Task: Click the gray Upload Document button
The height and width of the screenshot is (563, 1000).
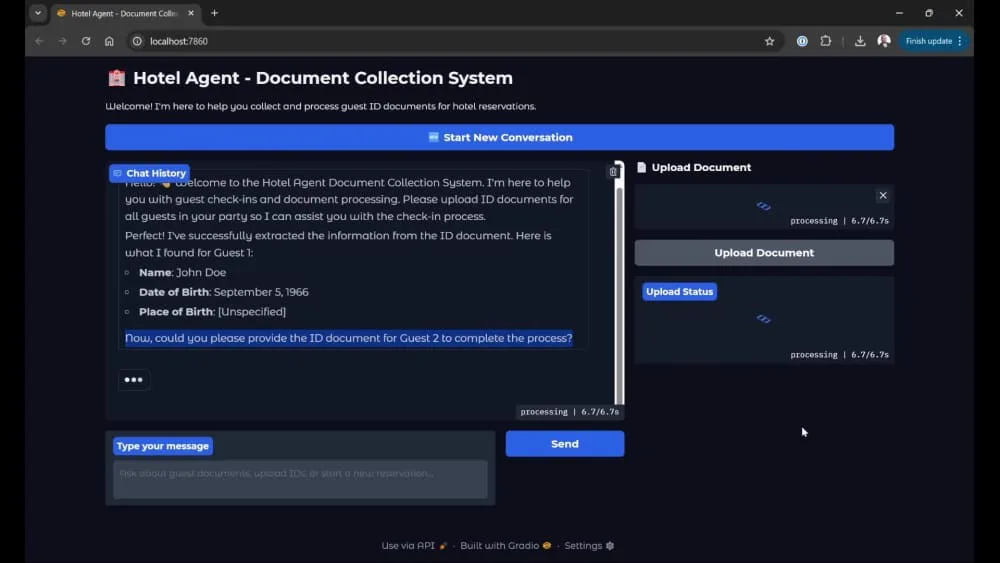Action: [764, 252]
